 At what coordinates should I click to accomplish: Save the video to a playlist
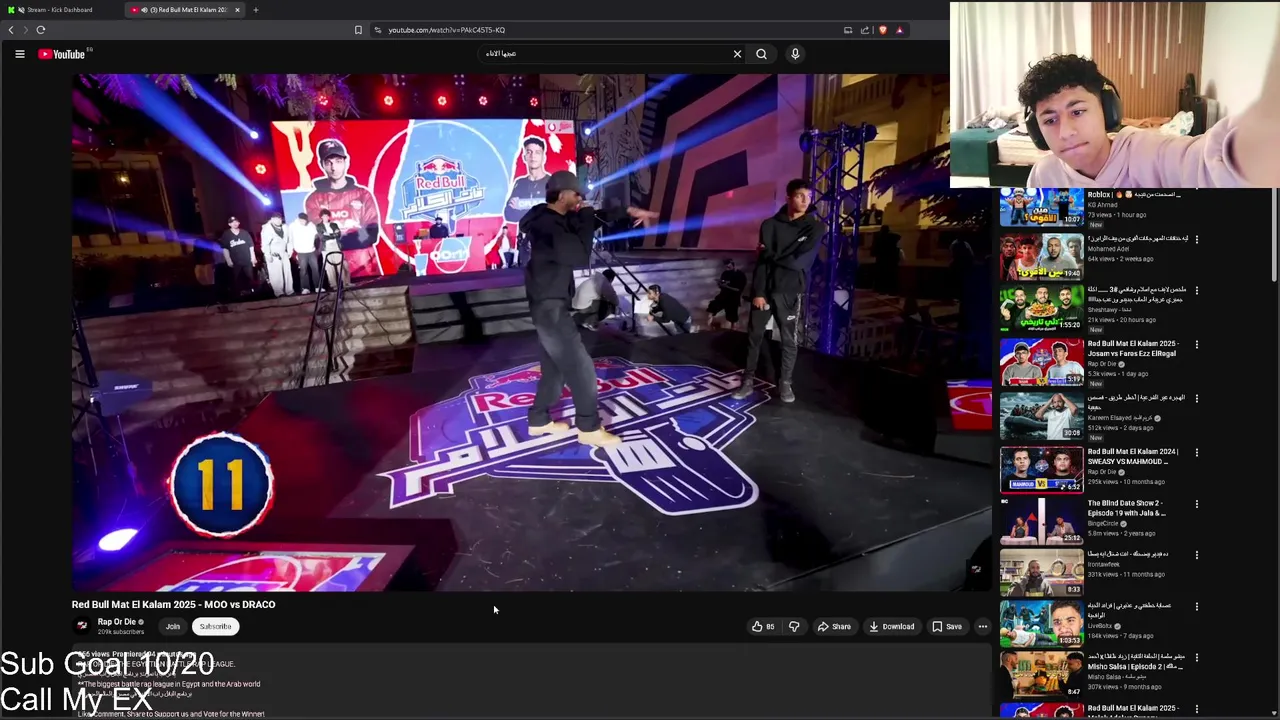tap(947, 627)
